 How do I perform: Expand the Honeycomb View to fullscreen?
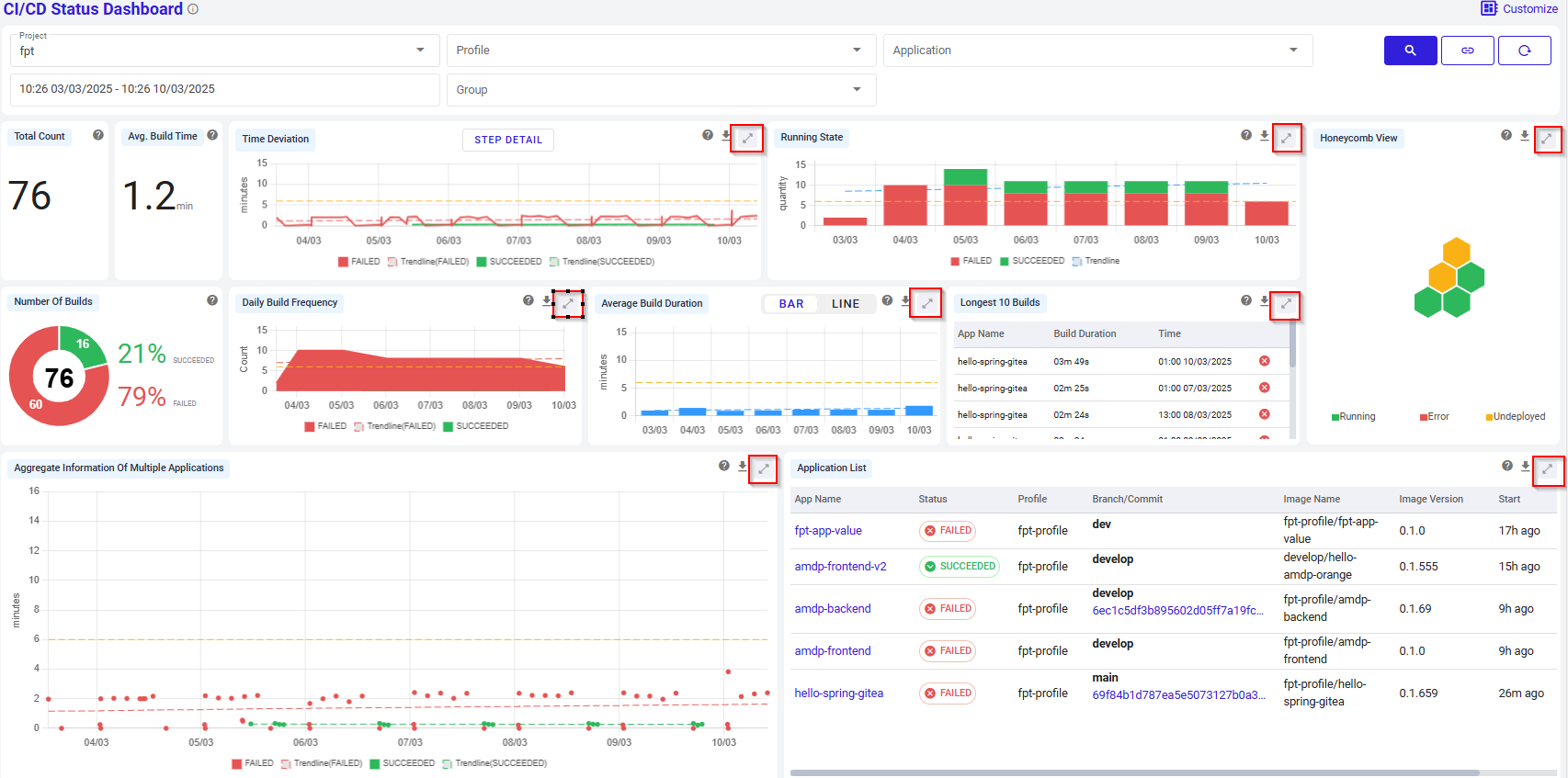click(x=1547, y=140)
